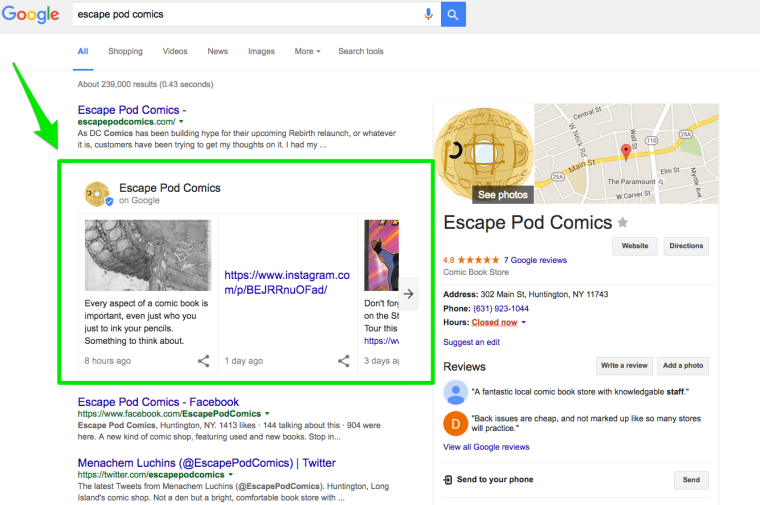This screenshot has height=505, width=760.
Task: Switch to the Images tab
Action: point(261,51)
